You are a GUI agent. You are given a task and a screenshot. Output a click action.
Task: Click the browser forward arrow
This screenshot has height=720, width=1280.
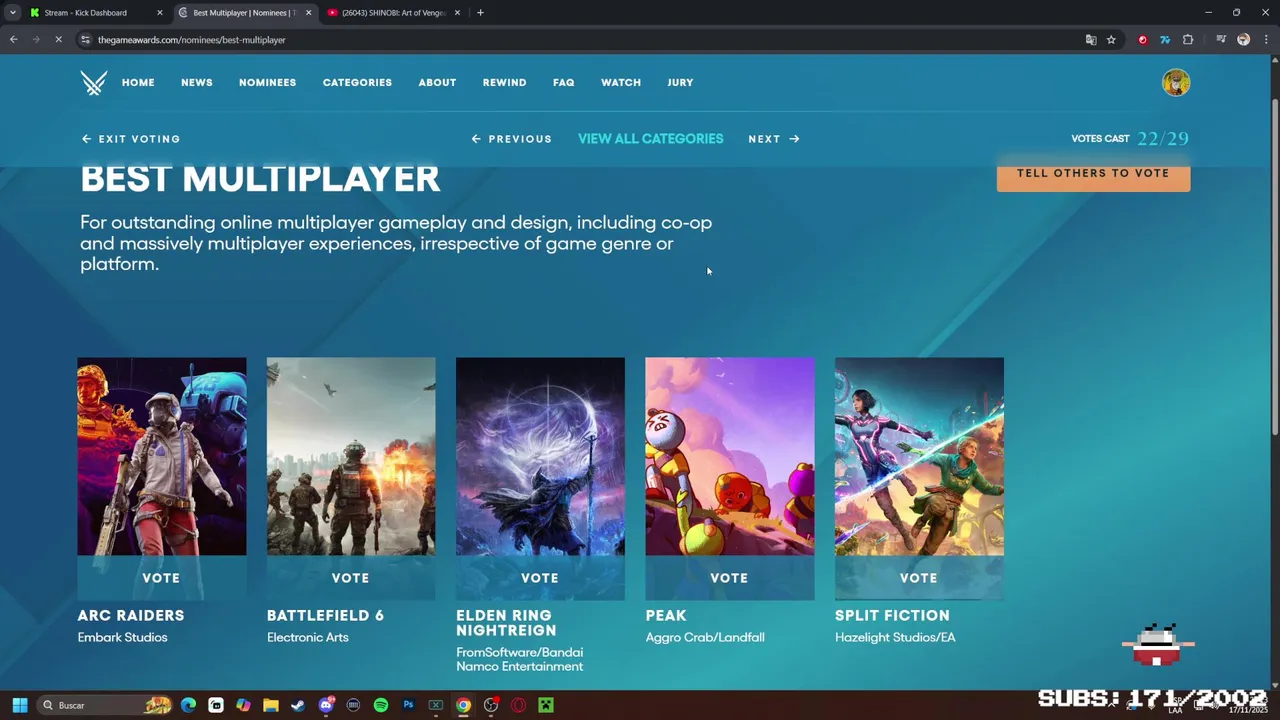(x=36, y=40)
